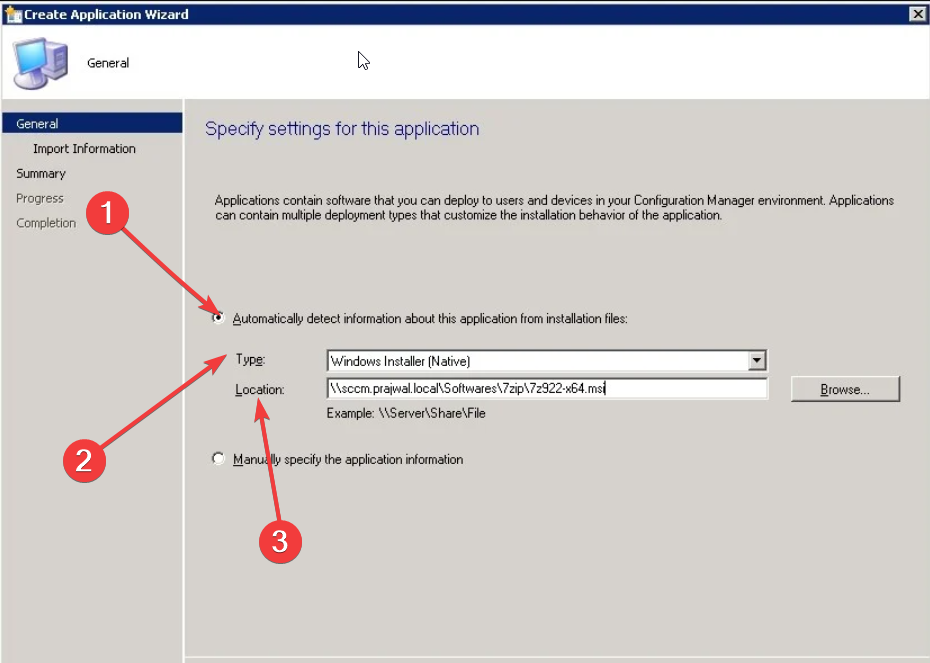The height and width of the screenshot is (663, 930).
Task: Open the Type dropdown arrow
Action: (x=757, y=361)
